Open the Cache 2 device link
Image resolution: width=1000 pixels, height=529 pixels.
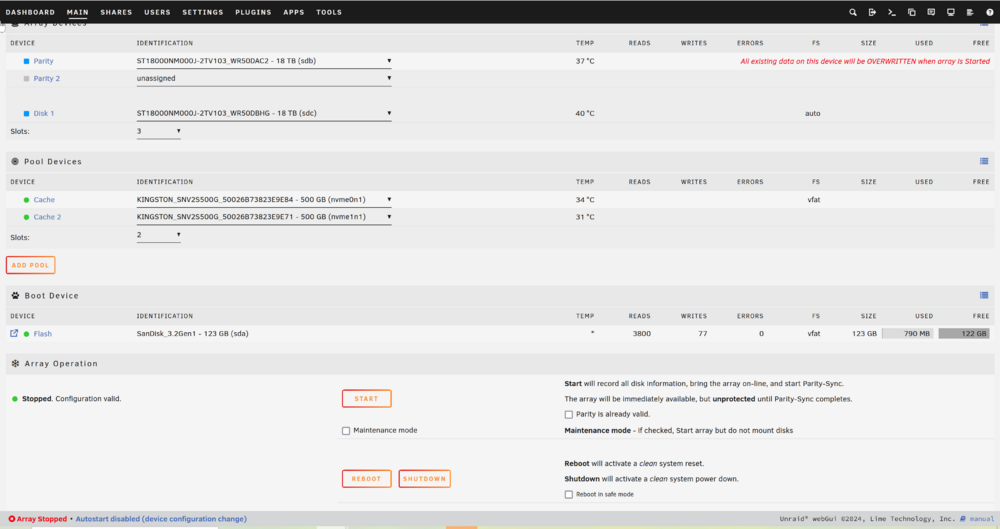47,217
